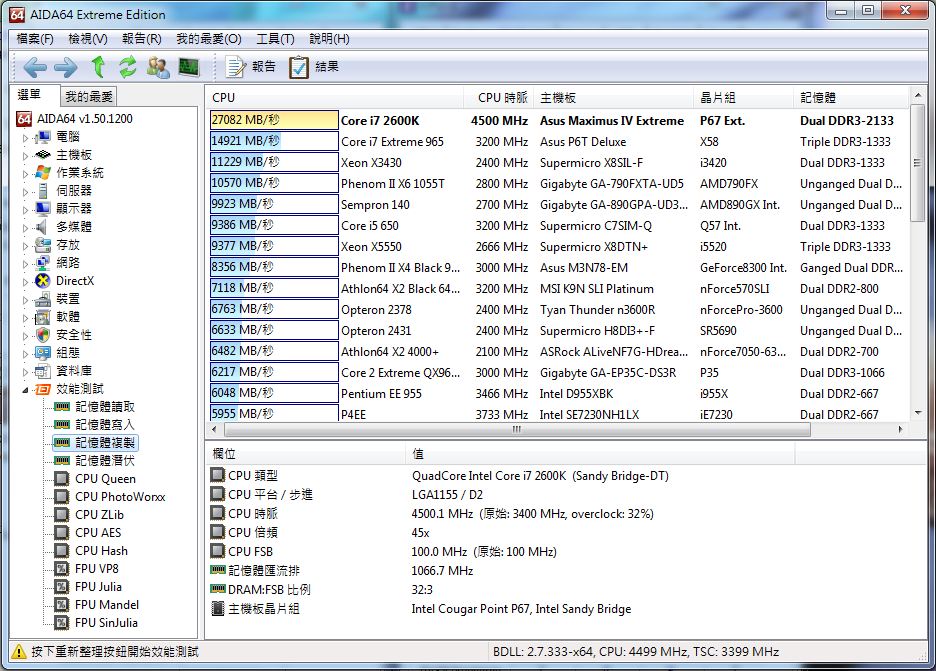The width and height of the screenshot is (936, 671).
Task: Select the 效能測試 benchmark tree icon
Action: click(42, 389)
